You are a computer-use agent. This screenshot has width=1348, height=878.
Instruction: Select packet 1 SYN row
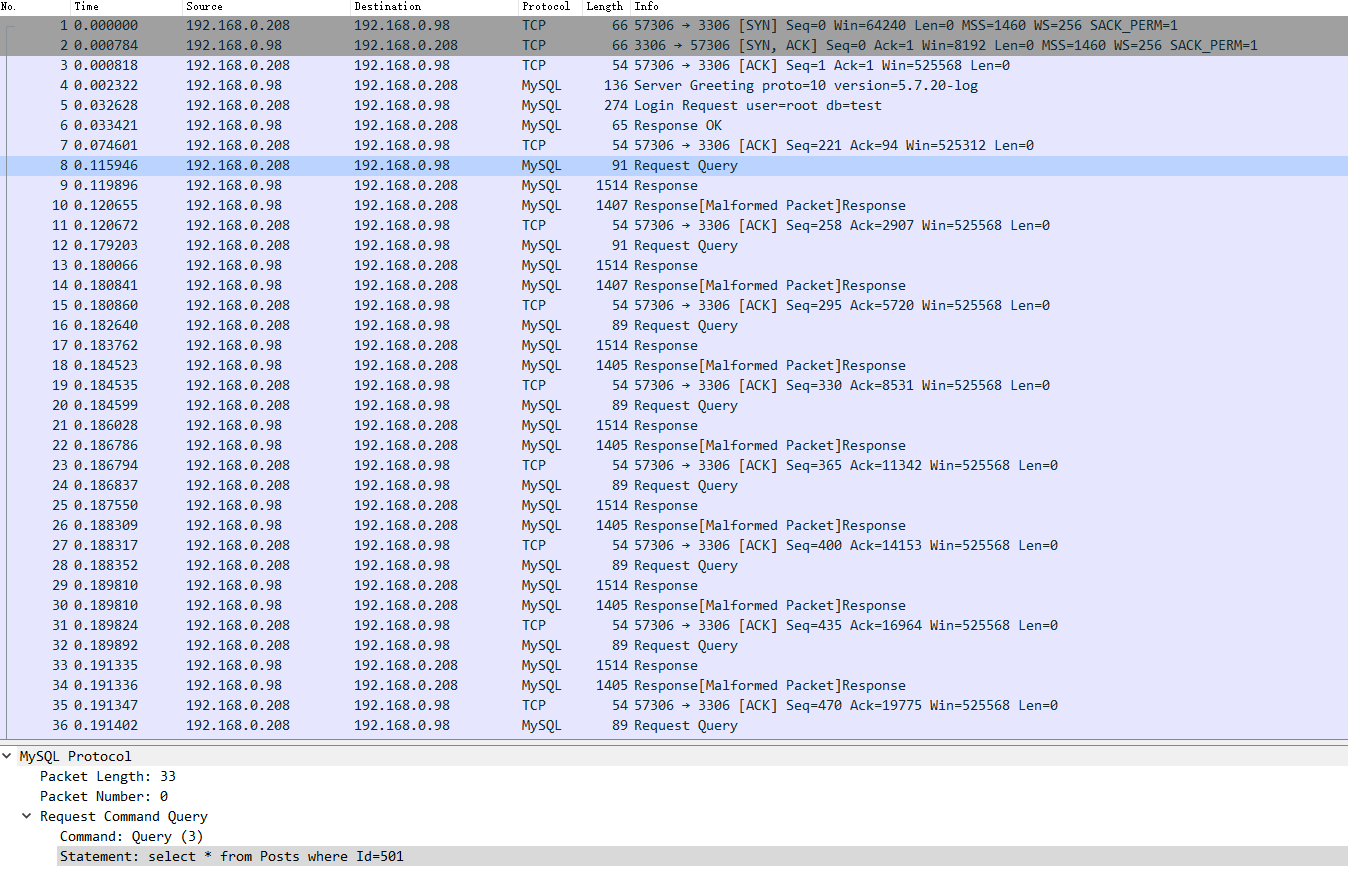(674, 25)
